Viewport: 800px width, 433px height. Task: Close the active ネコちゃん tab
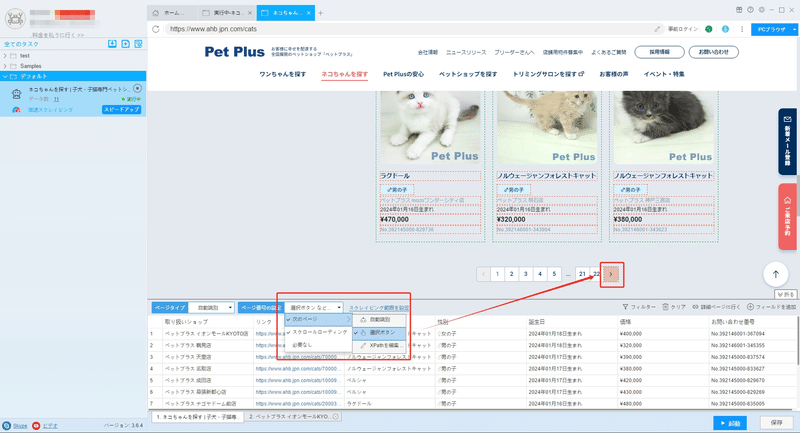[308, 13]
